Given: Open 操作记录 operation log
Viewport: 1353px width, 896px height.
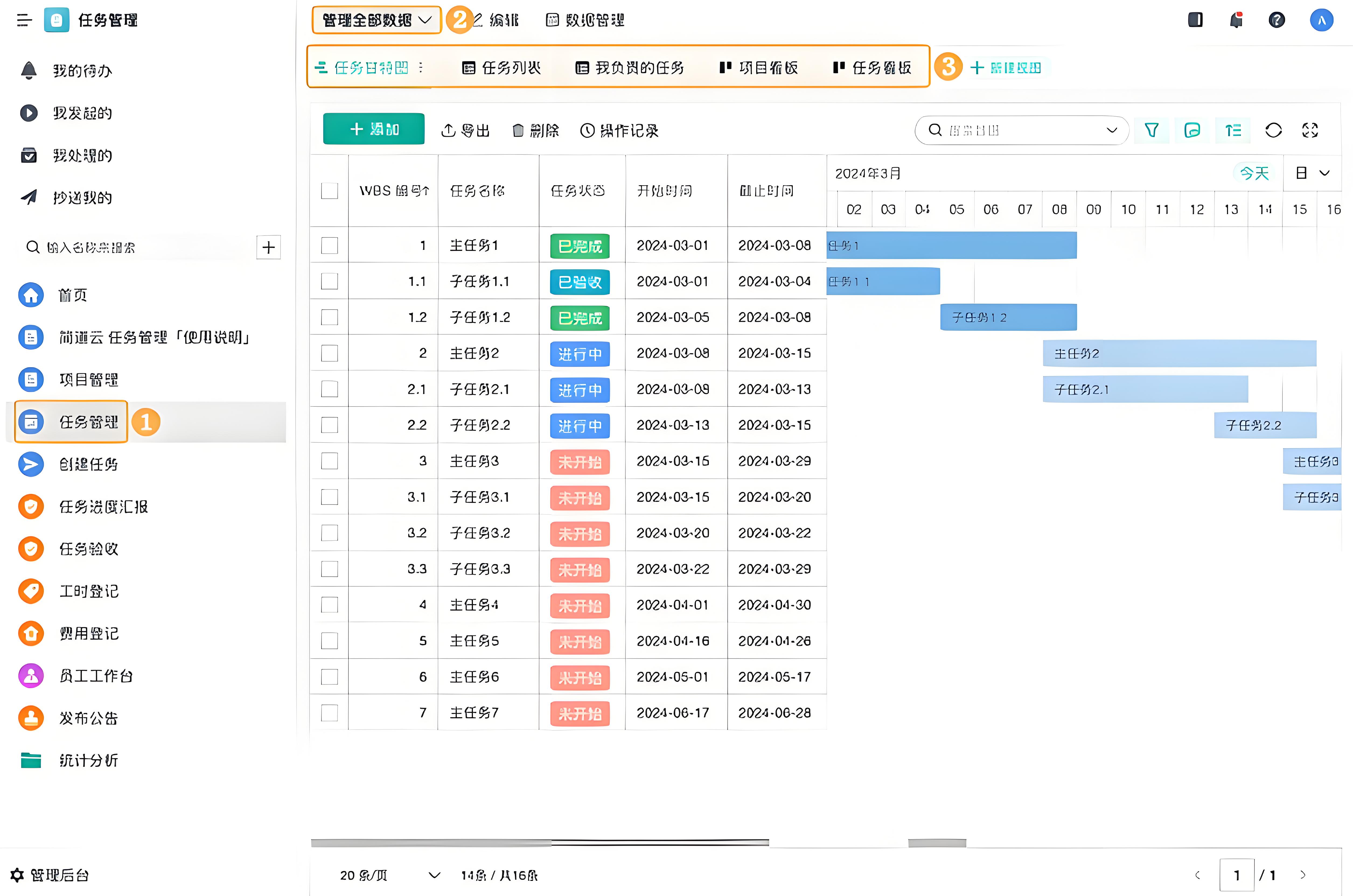Looking at the screenshot, I should click(x=619, y=131).
